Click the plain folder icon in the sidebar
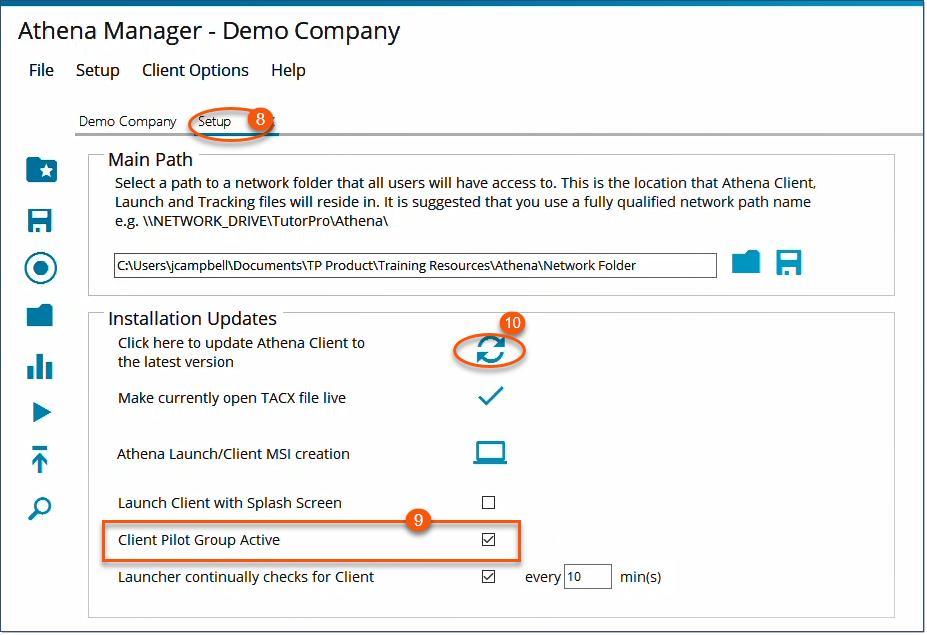 tap(40, 316)
